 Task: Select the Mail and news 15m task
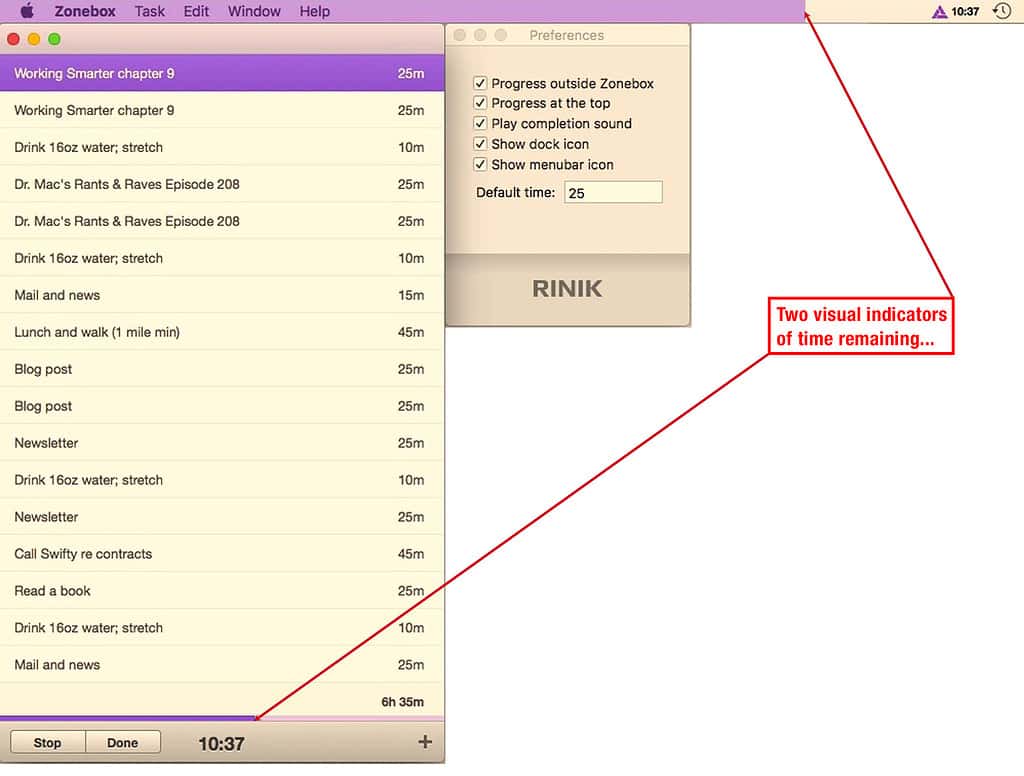(x=222, y=295)
